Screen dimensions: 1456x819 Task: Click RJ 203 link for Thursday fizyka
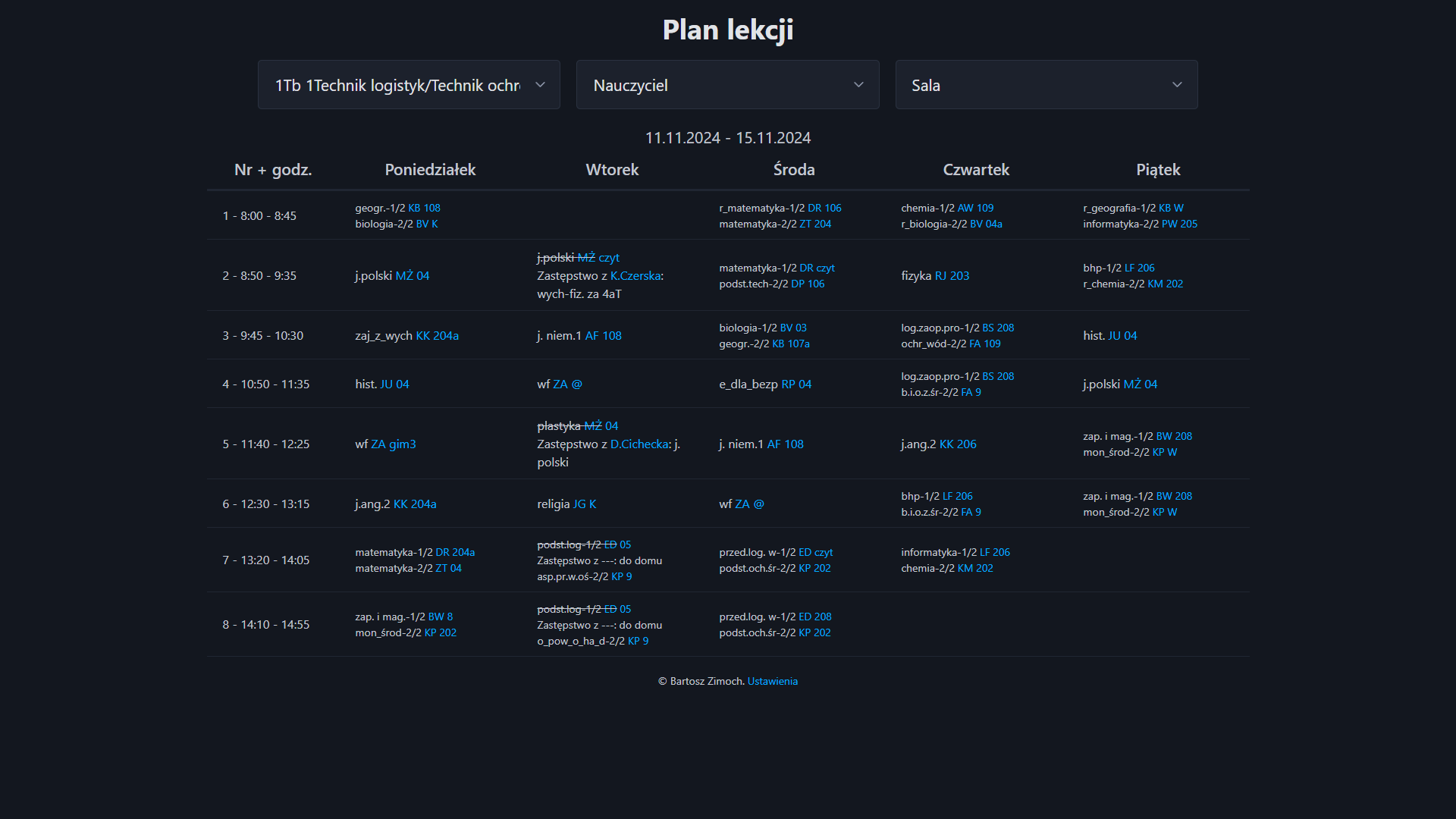coord(952,275)
